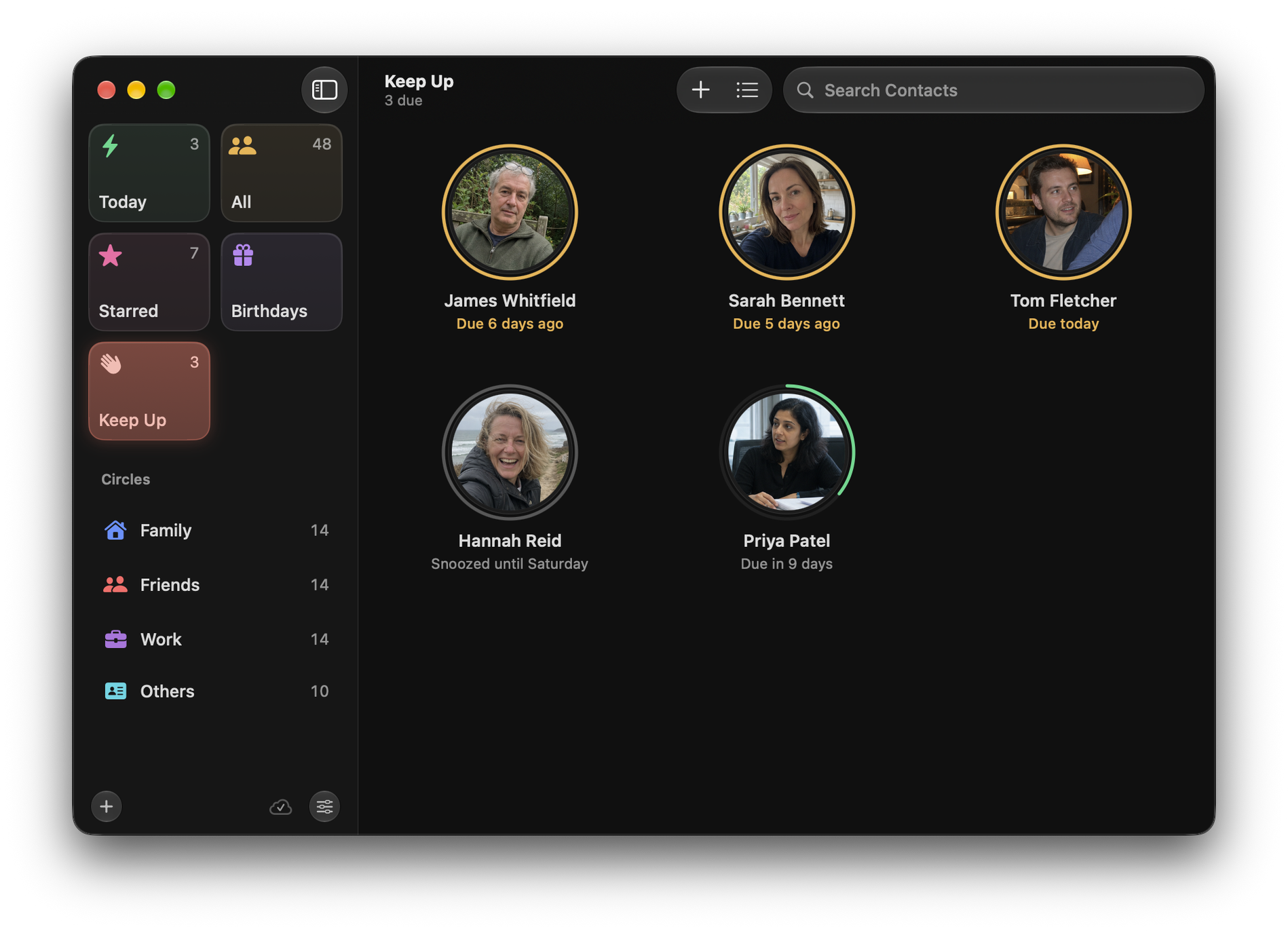Screen dimensions: 1288x950
Task: Click the search magnifier icon
Action: tap(805, 90)
